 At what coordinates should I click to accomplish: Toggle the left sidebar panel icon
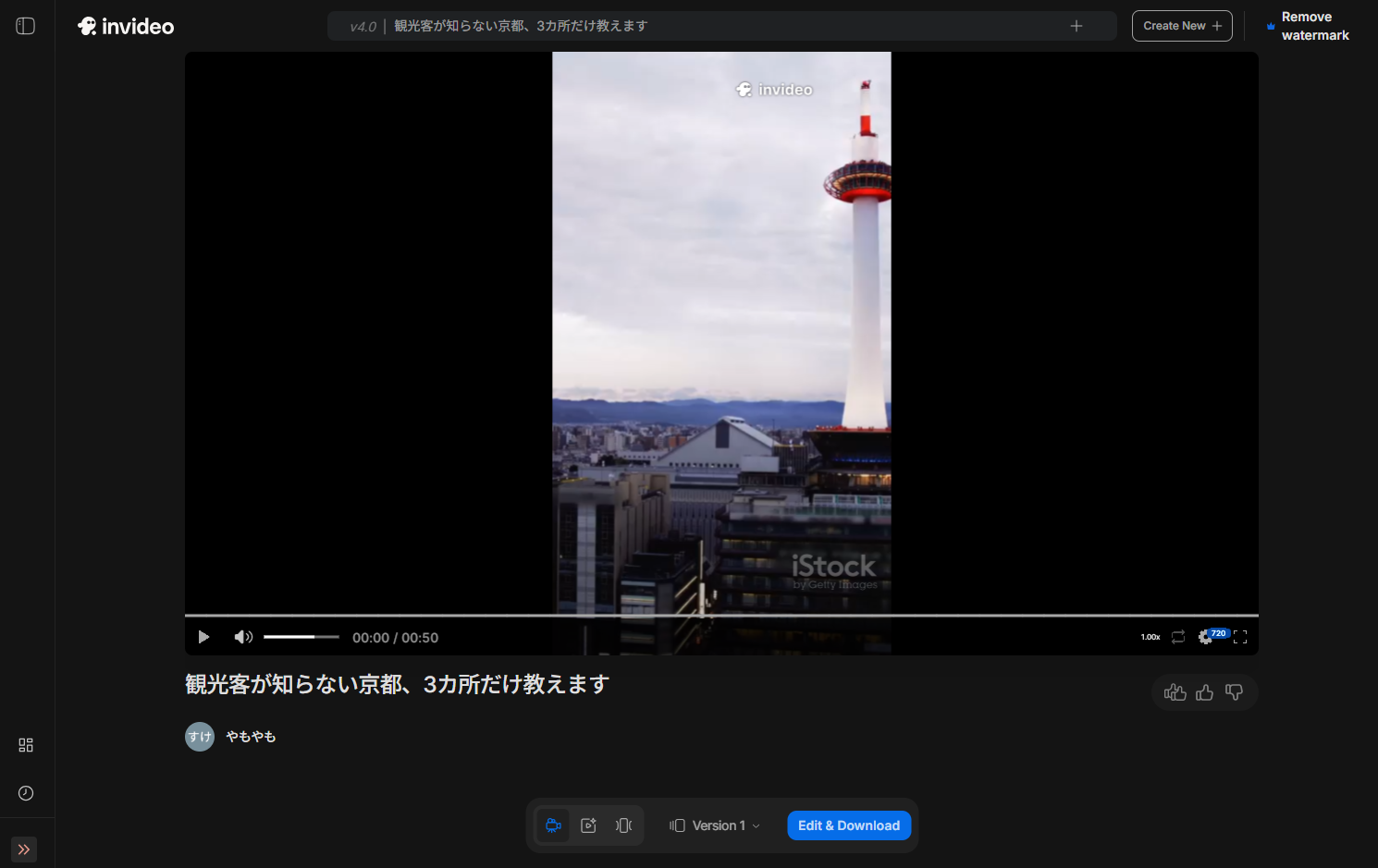pos(26,26)
